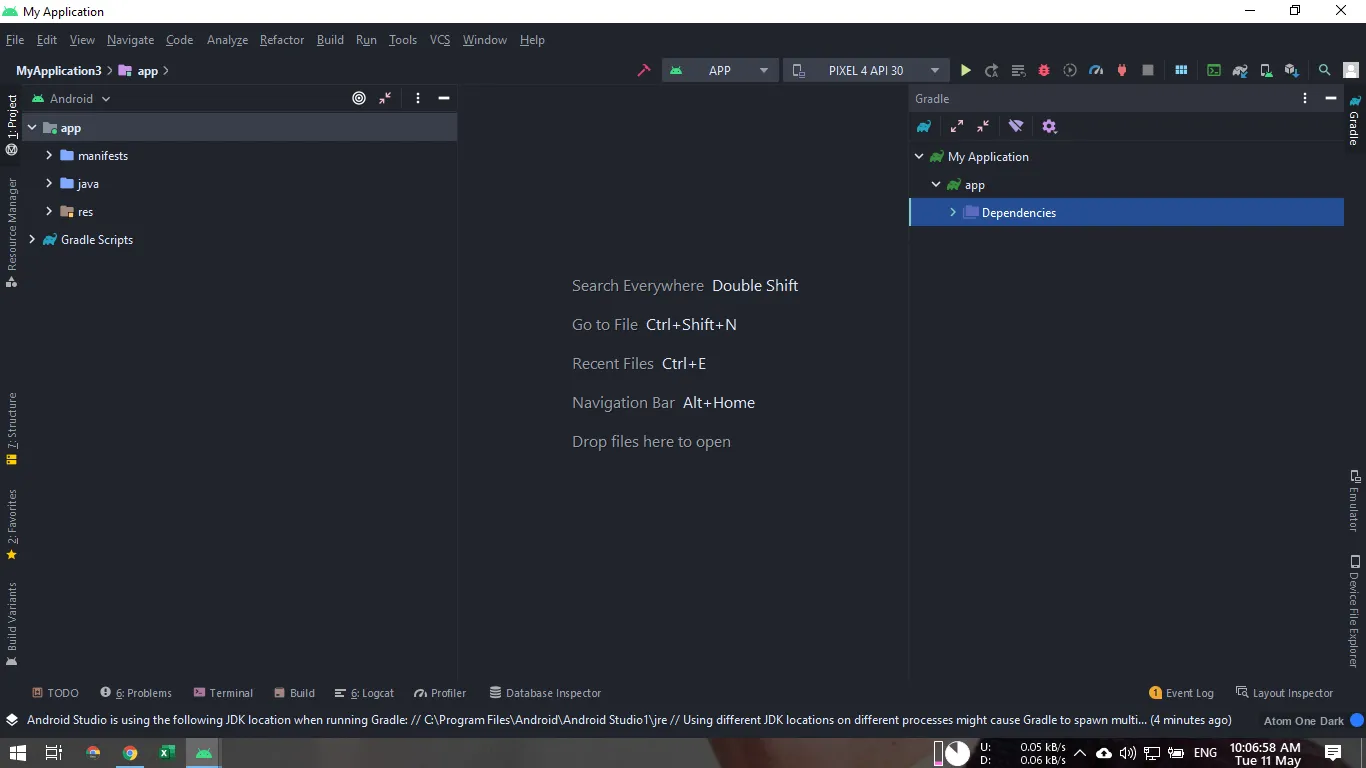Screen dimensions: 1366x768
Task: Open Database Inspector tool window
Action: (x=545, y=693)
